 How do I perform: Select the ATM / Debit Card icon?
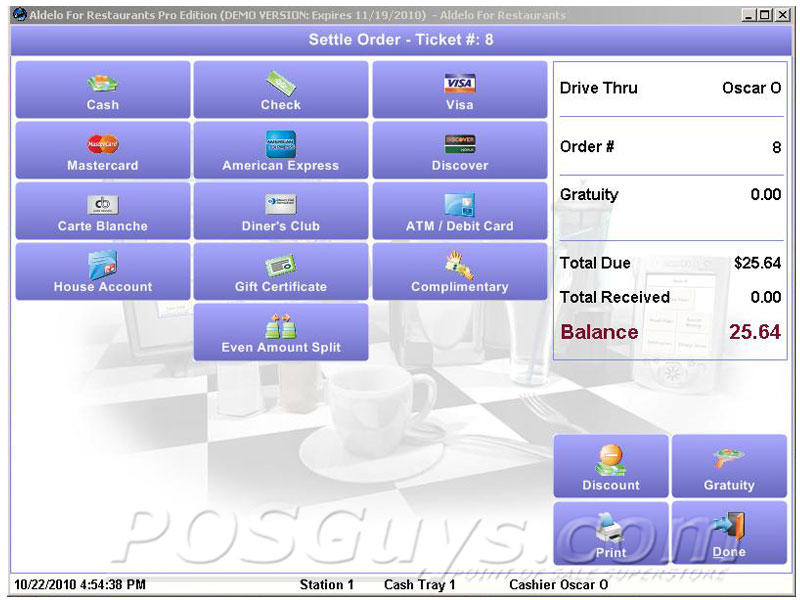(460, 205)
